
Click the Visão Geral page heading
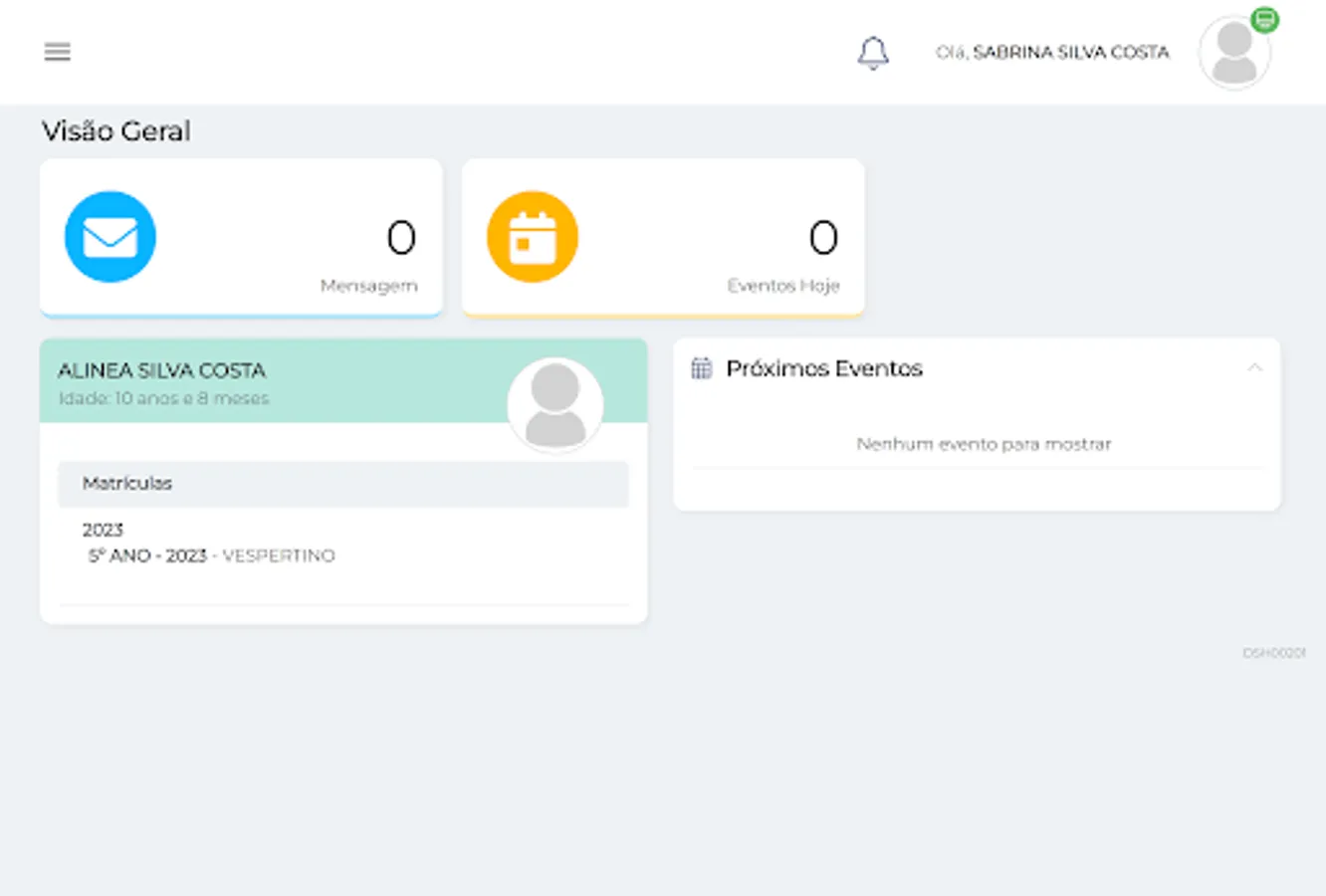(x=115, y=131)
